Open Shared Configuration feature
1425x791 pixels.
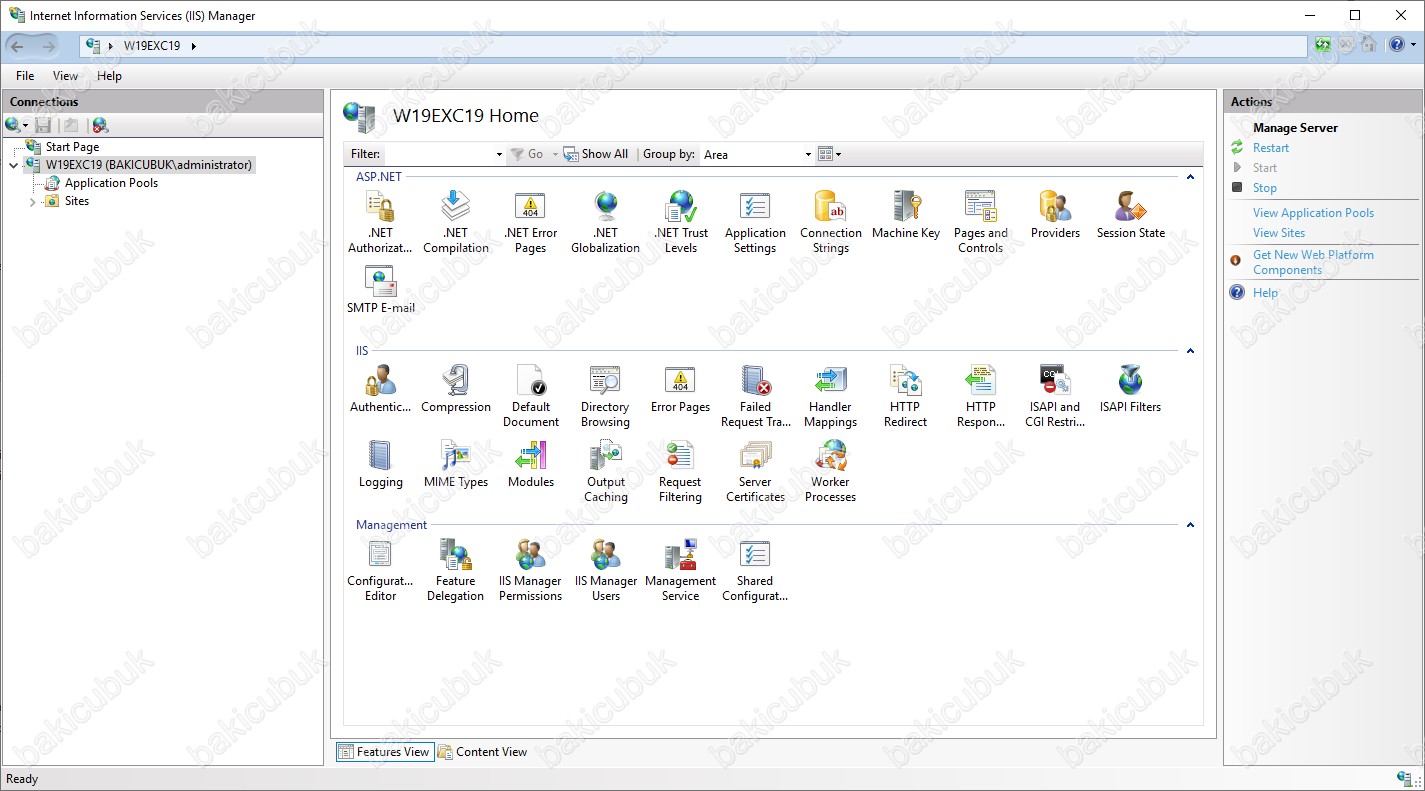point(755,570)
